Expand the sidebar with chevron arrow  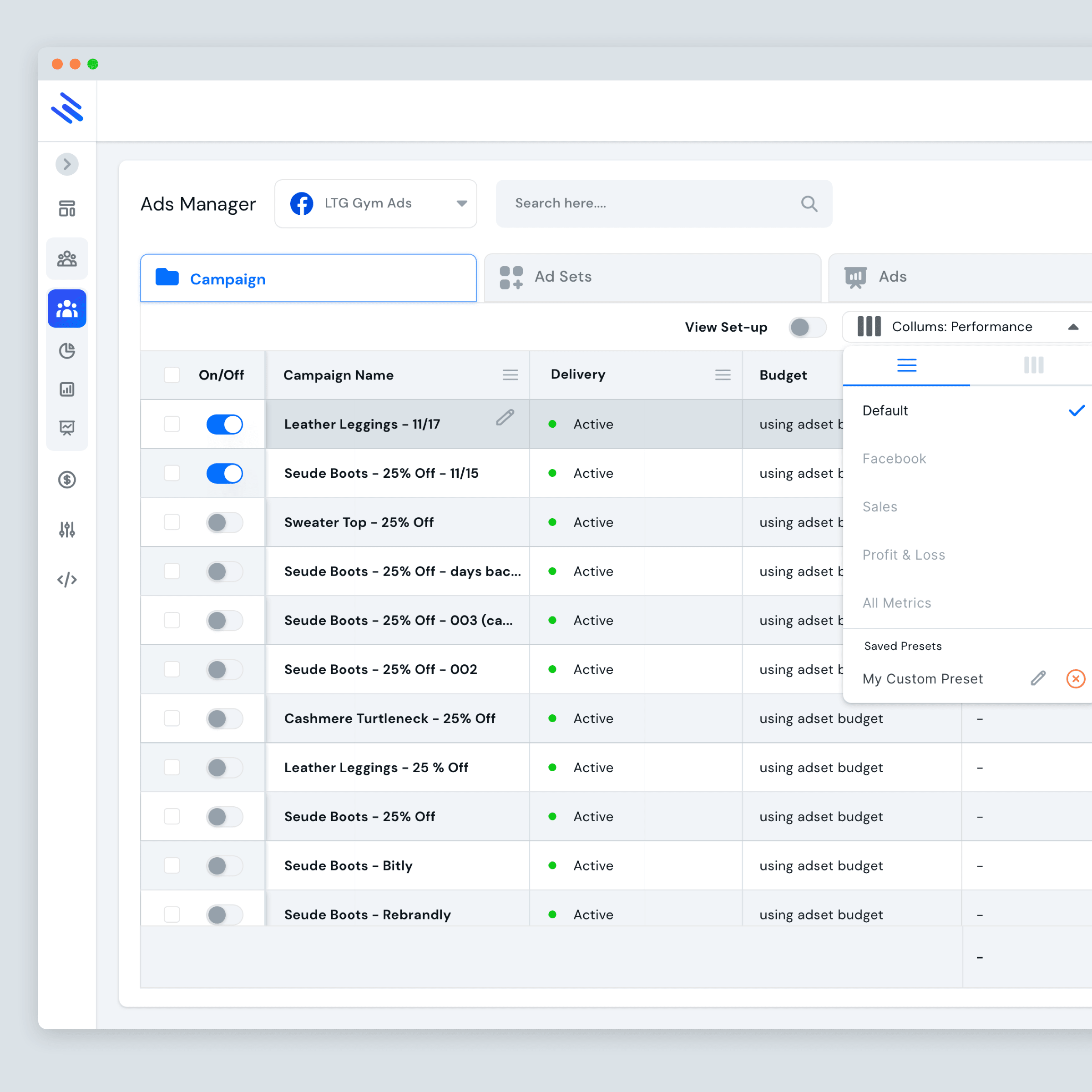(x=67, y=164)
